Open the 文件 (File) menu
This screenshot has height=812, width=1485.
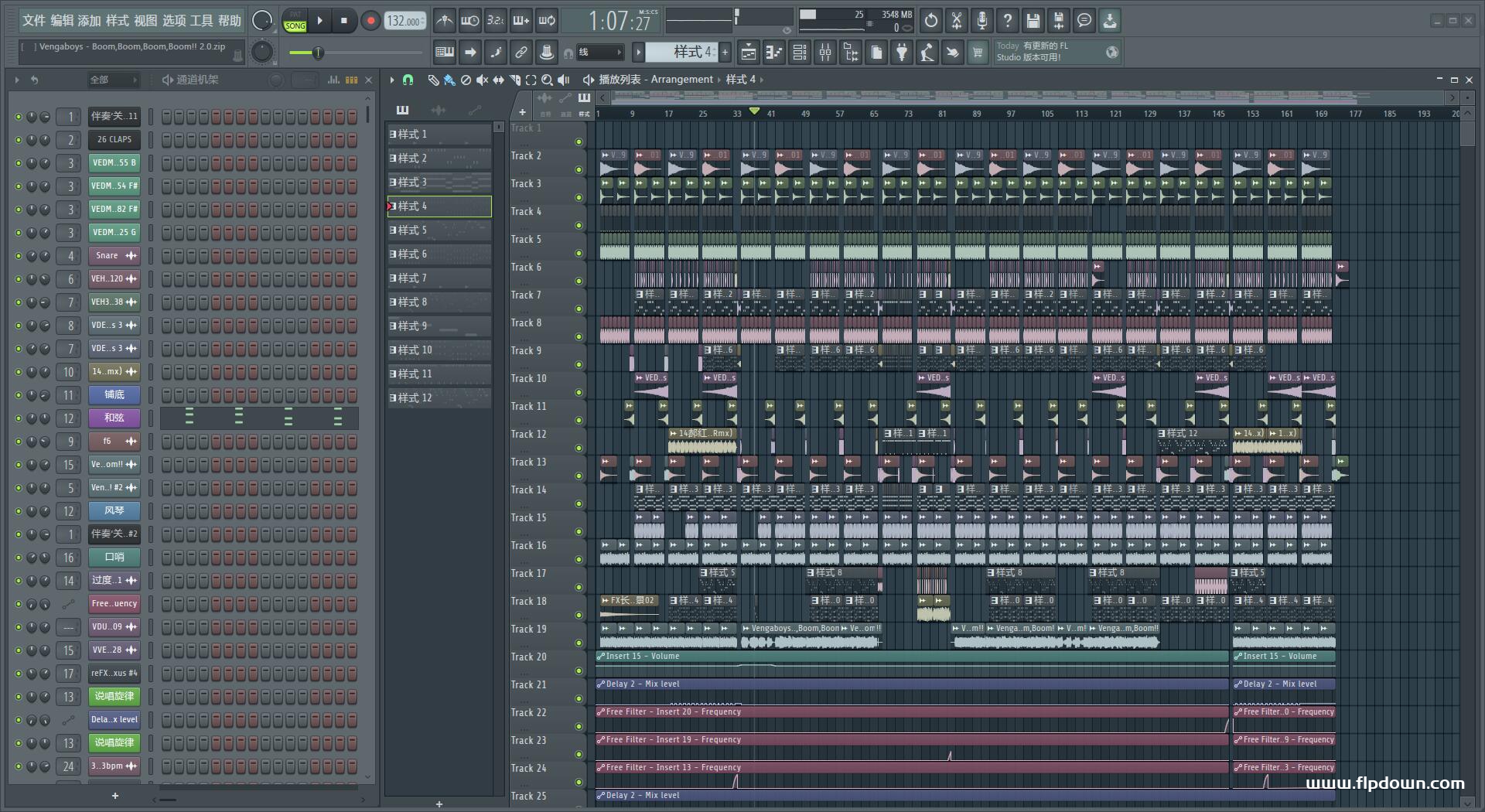pyautogui.click(x=33, y=21)
